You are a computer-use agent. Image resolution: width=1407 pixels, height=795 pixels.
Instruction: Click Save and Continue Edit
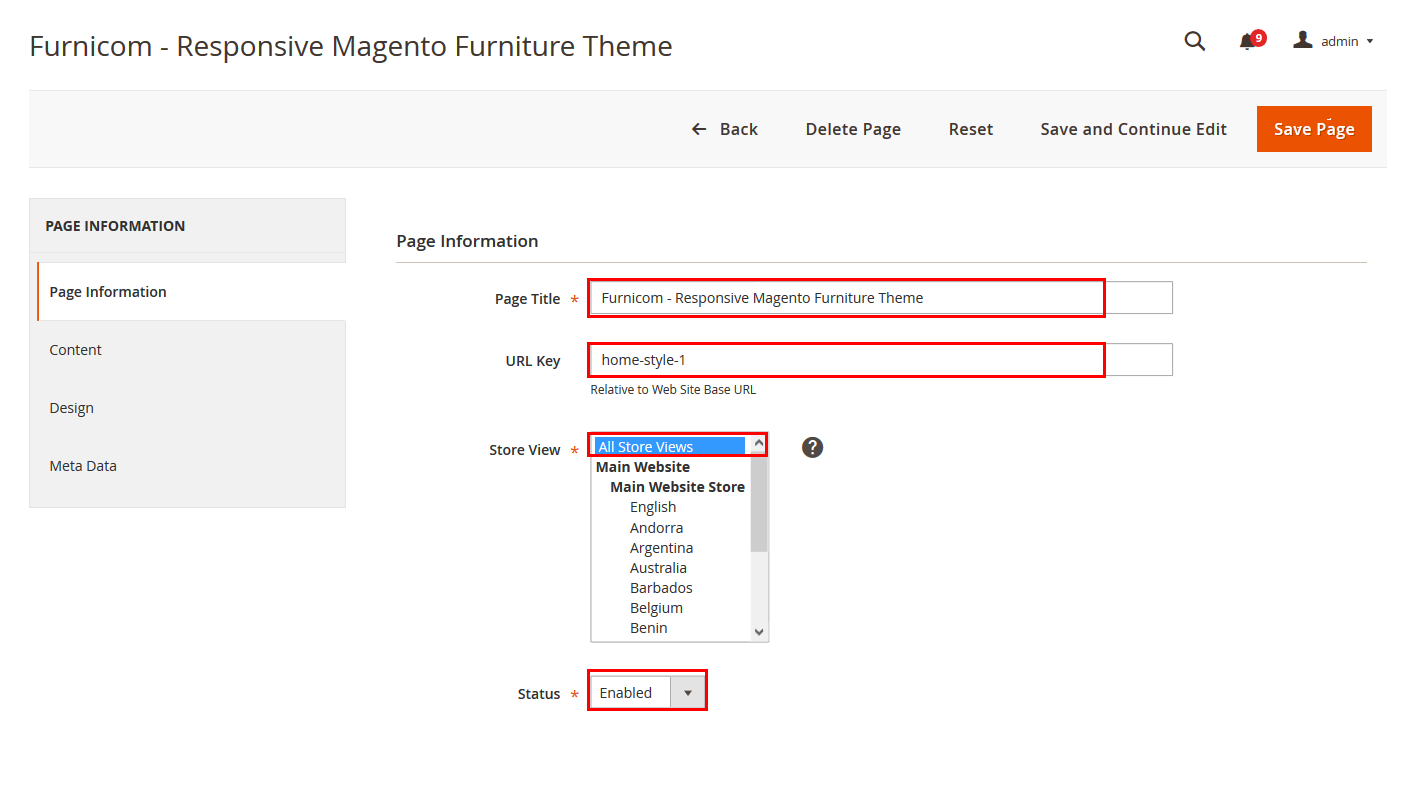click(x=1133, y=129)
